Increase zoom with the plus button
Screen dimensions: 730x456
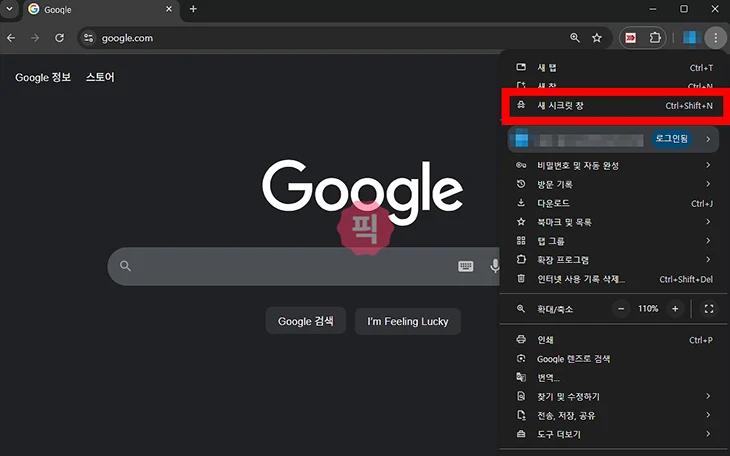675,309
